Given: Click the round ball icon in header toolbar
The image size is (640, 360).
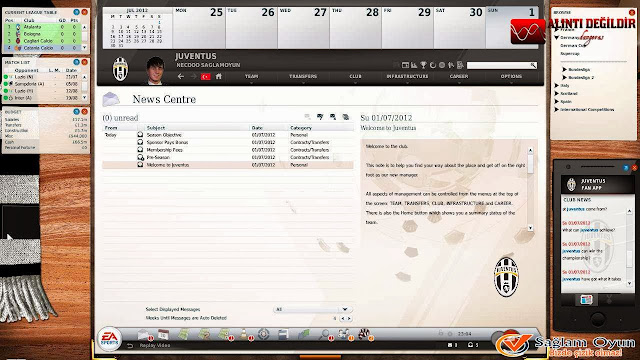Looking at the screenshot, I should point(442,65).
